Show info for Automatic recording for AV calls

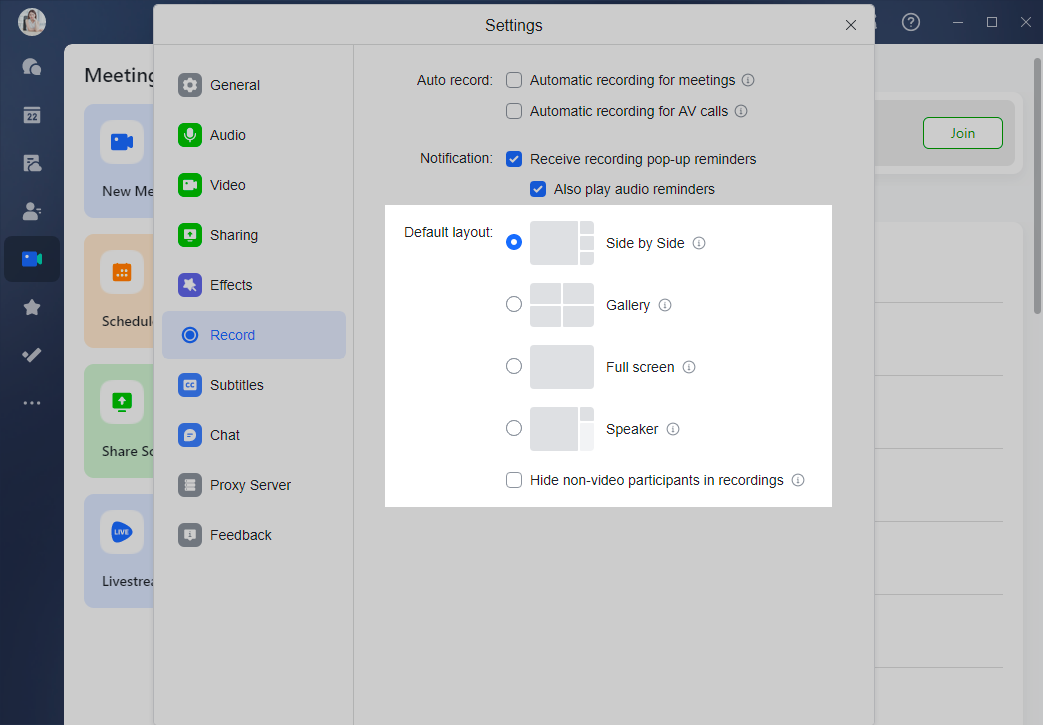[740, 111]
